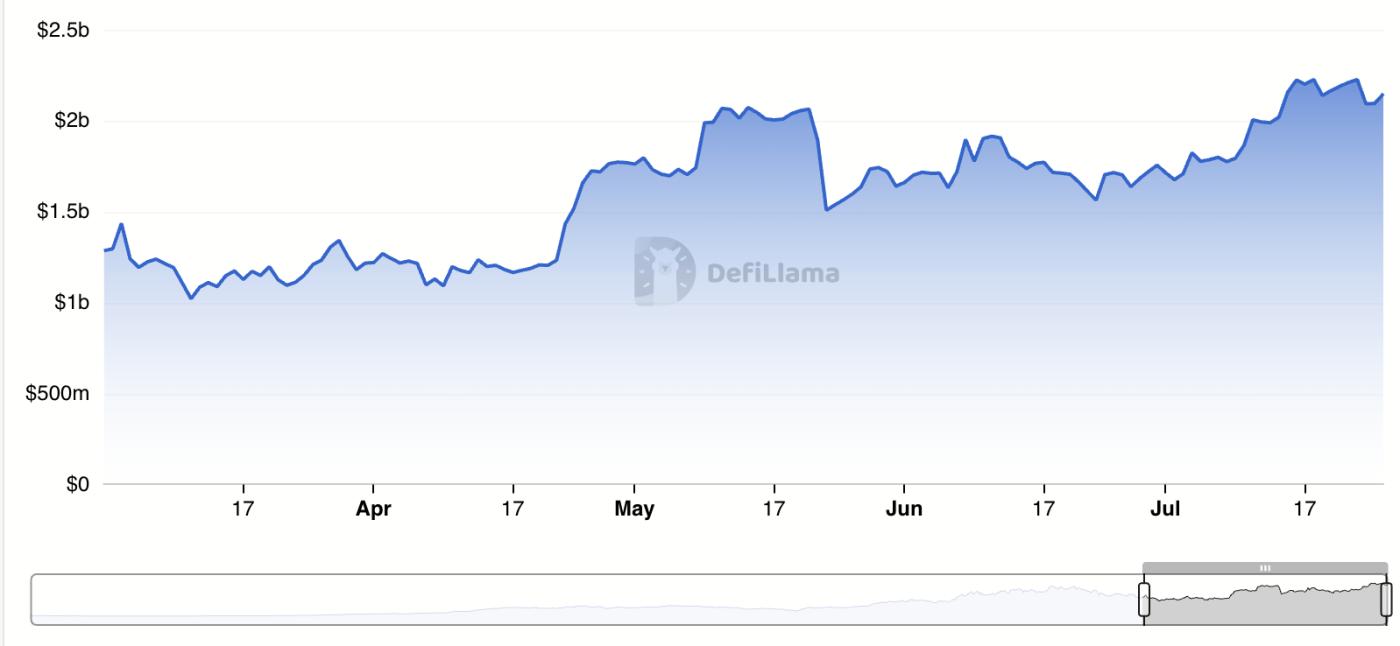Click the right handle of the range slider
The width and height of the screenshot is (1400, 646).
pyautogui.click(x=1386, y=600)
